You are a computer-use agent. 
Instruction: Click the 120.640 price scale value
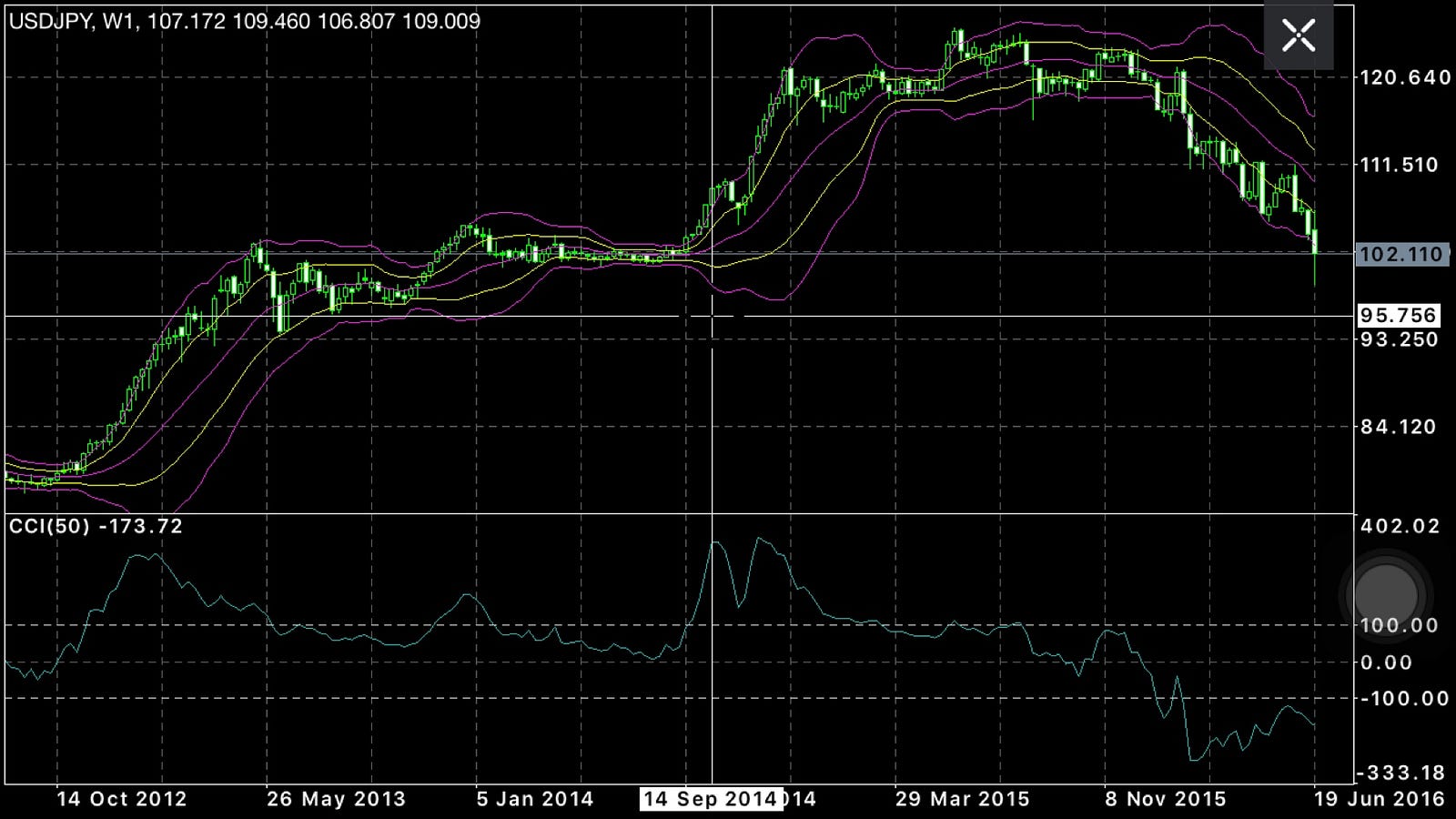(x=1405, y=77)
